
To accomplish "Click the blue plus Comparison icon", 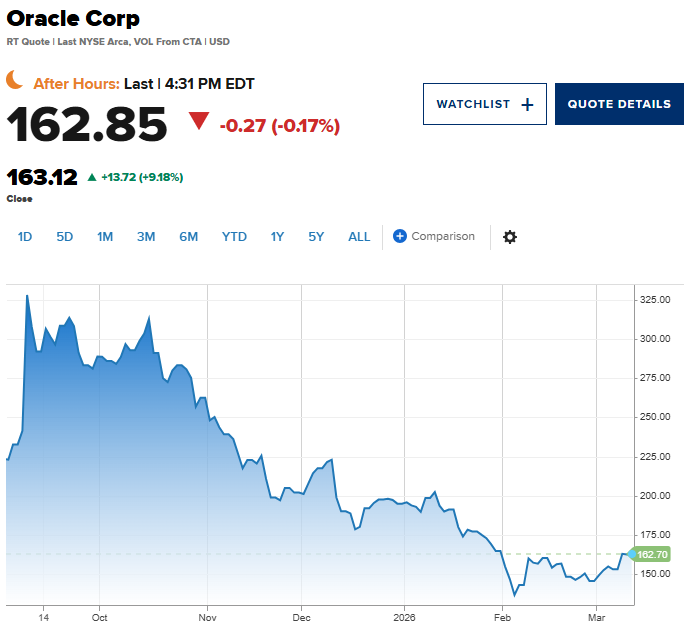I will (x=400, y=237).
